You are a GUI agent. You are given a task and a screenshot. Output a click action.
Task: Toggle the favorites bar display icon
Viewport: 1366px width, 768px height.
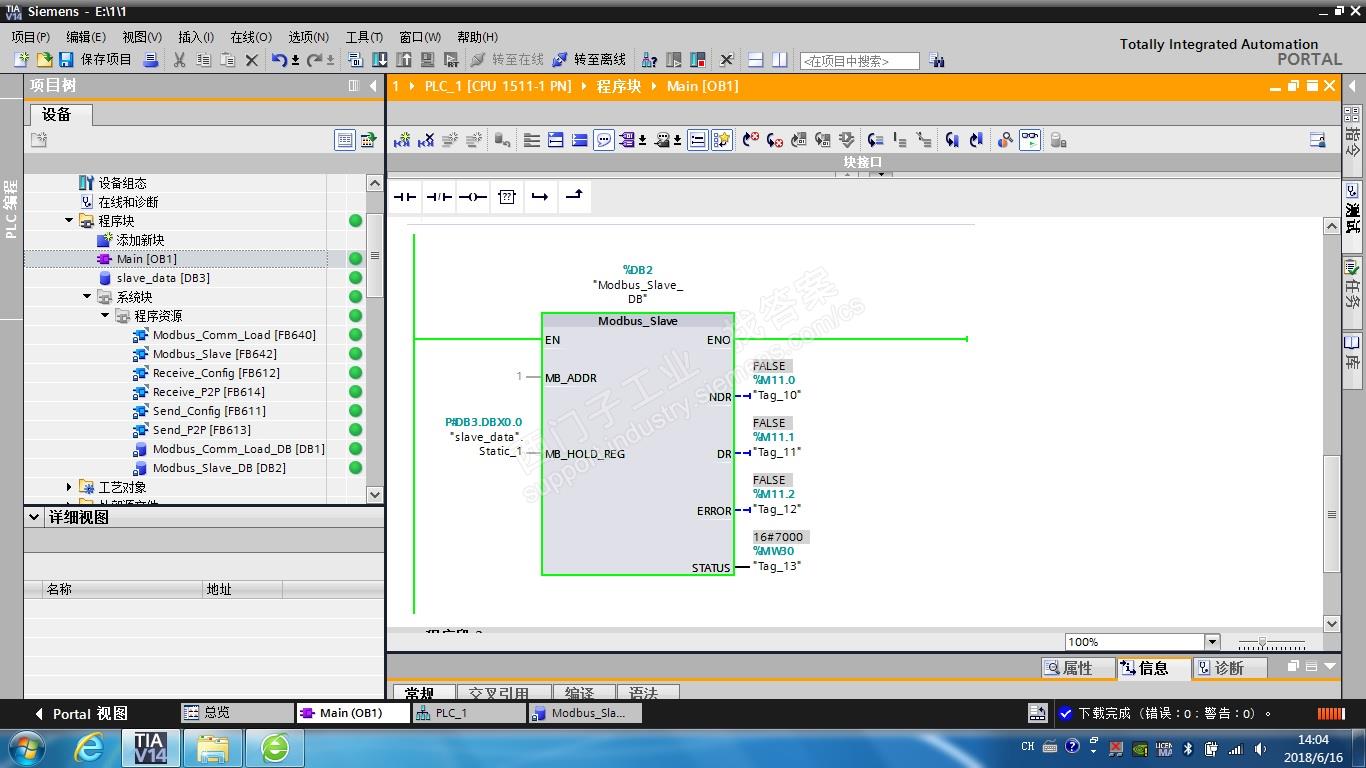coord(722,140)
